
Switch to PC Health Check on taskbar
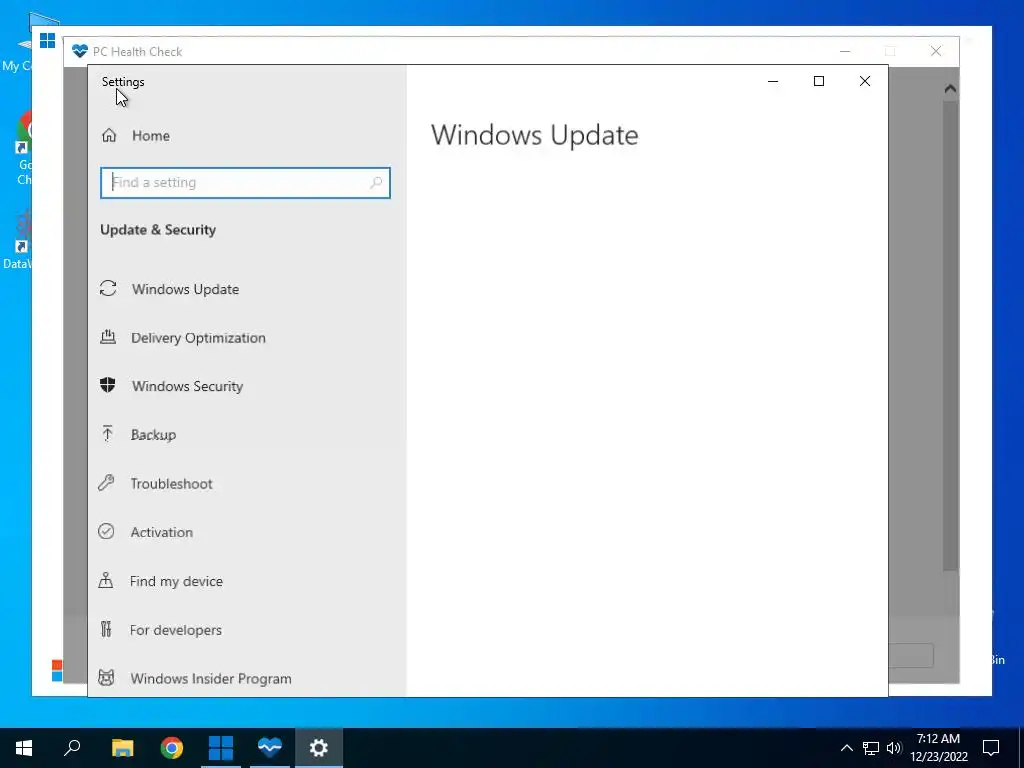pos(270,748)
